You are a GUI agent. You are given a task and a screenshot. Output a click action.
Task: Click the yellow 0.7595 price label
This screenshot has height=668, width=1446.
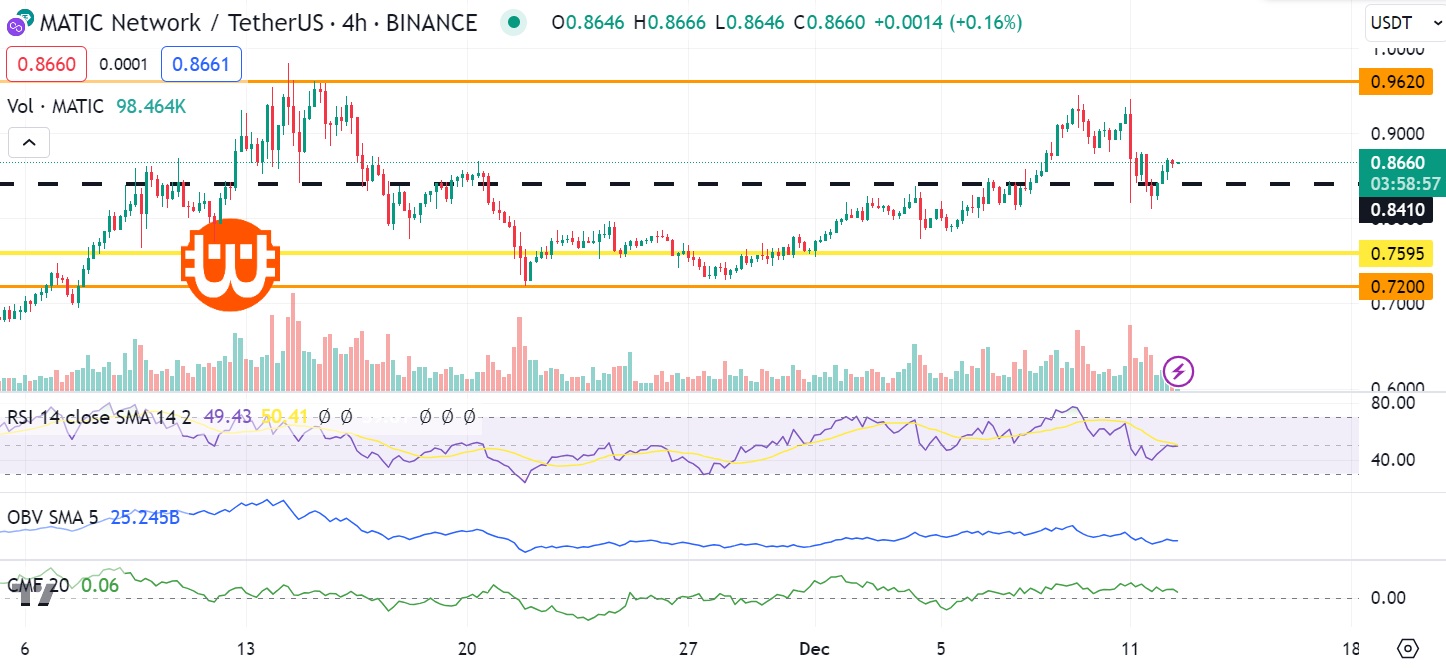(1398, 253)
